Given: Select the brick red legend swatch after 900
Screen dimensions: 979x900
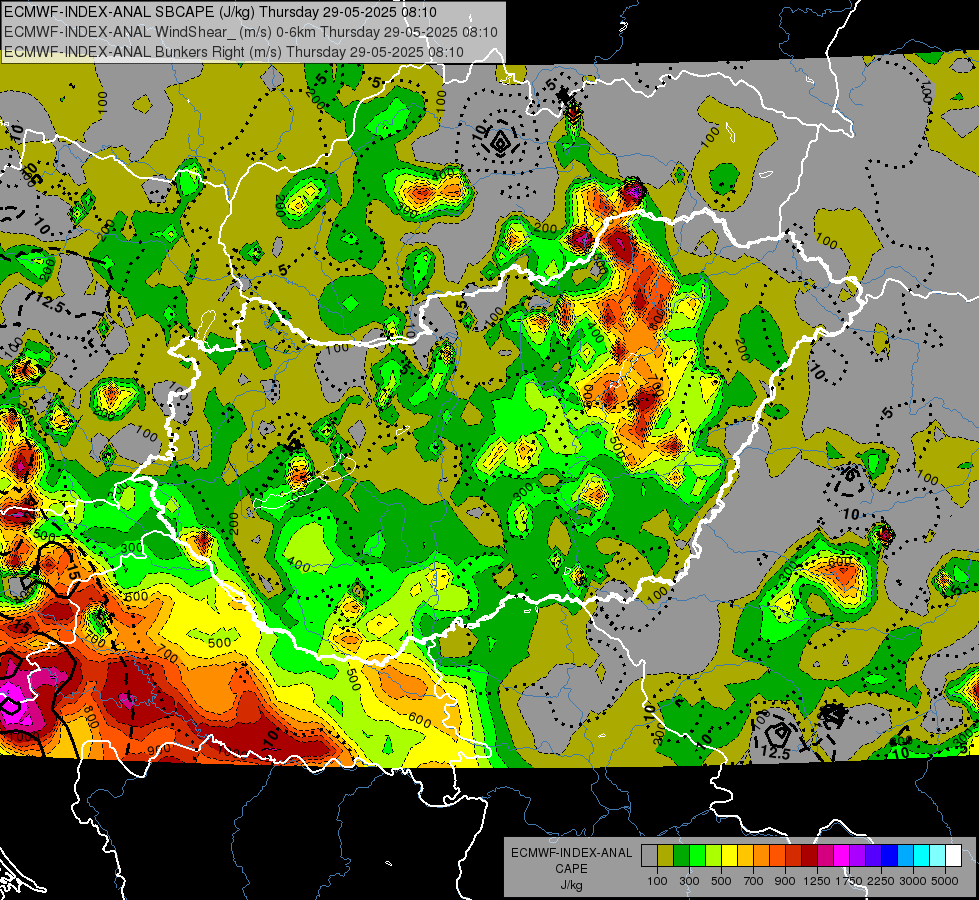Looking at the screenshot, I should pos(793,856).
